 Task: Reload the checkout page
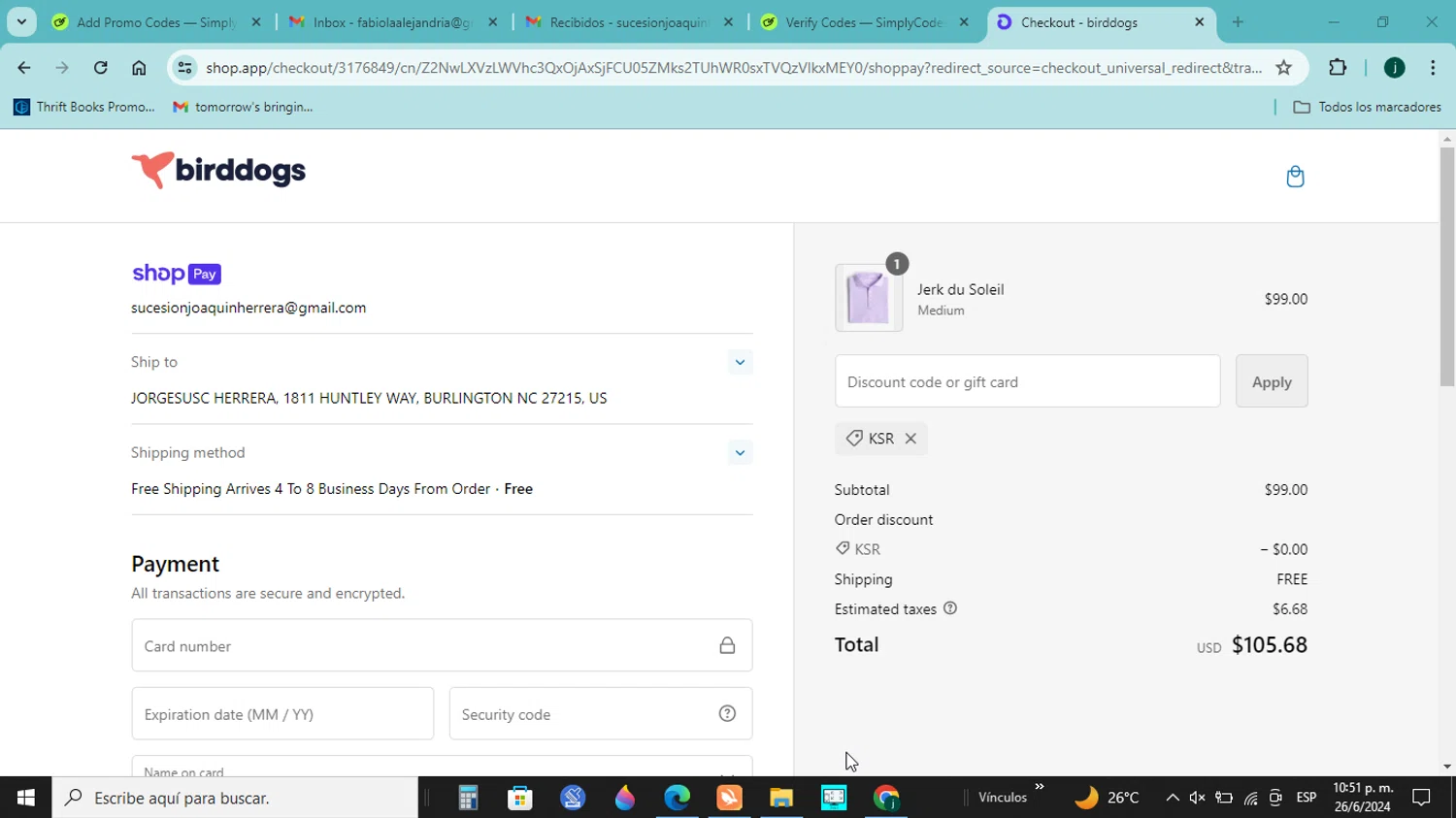pyautogui.click(x=100, y=67)
